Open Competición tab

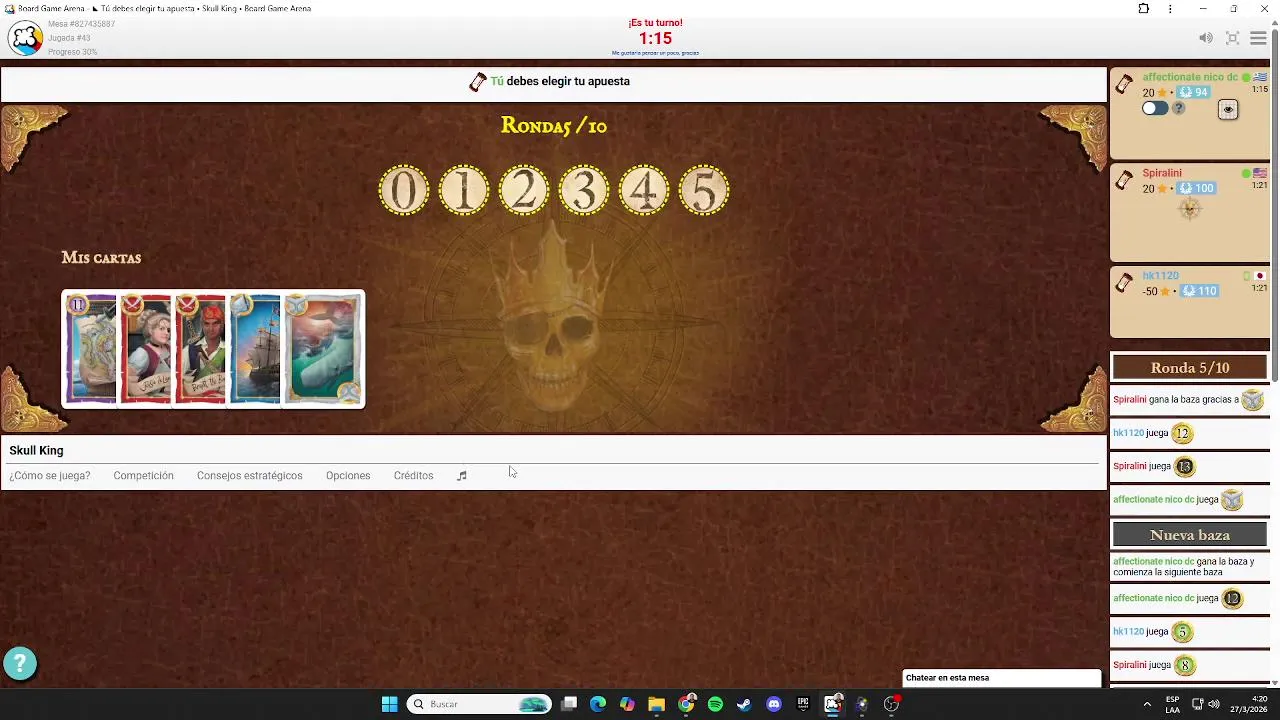click(x=143, y=476)
